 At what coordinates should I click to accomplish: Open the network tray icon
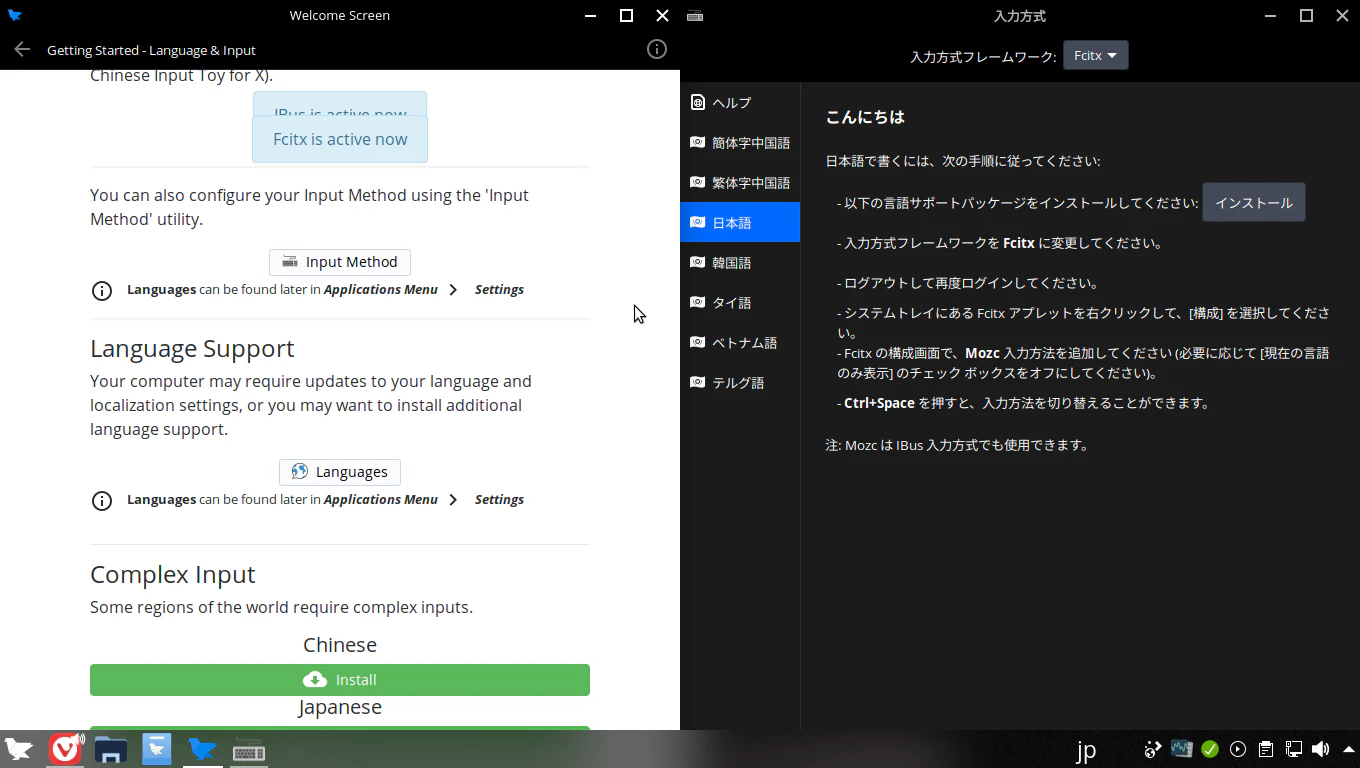coord(1293,749)
